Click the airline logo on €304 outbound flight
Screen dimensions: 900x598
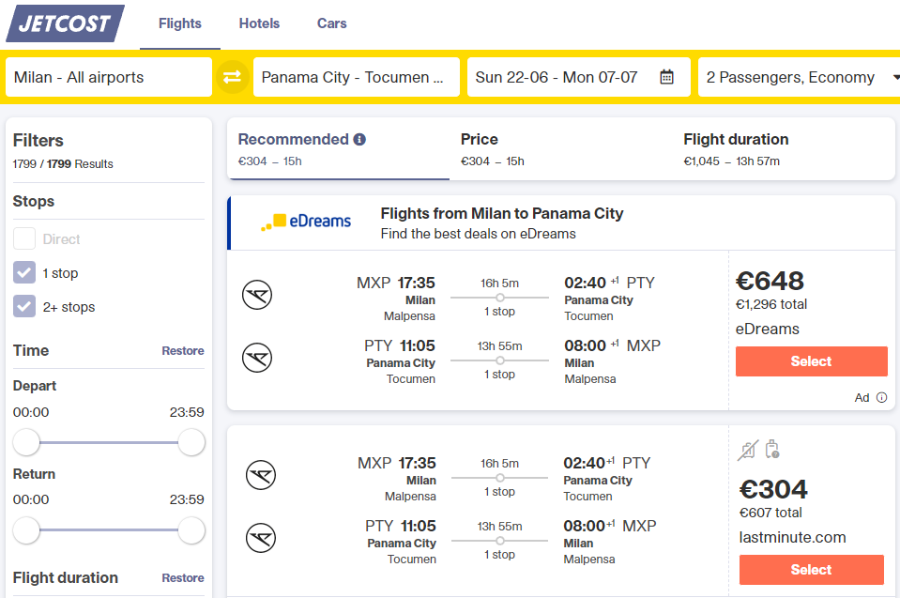[261, 475]
